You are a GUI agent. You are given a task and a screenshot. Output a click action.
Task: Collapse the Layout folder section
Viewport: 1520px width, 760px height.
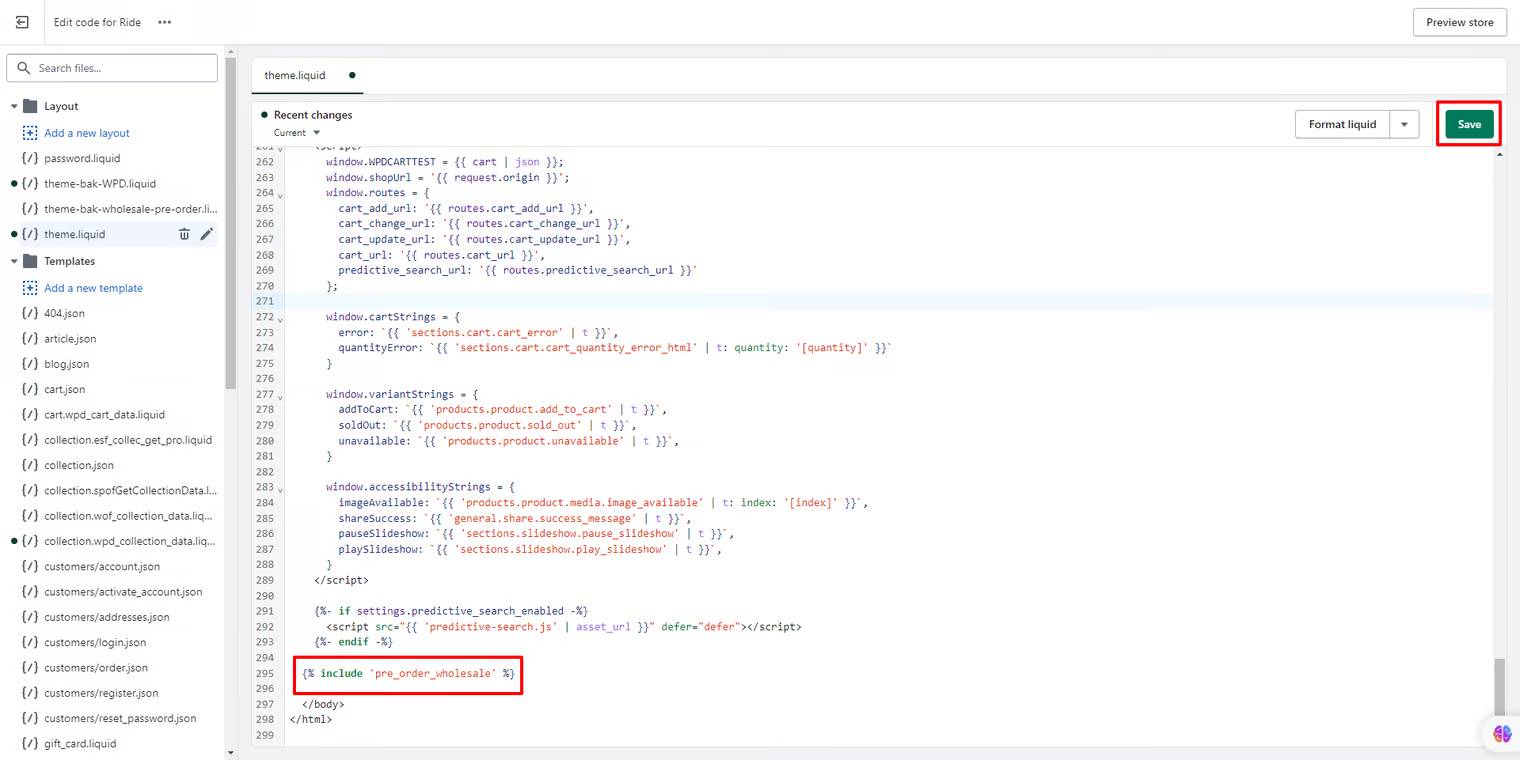(x=14, y=106)
